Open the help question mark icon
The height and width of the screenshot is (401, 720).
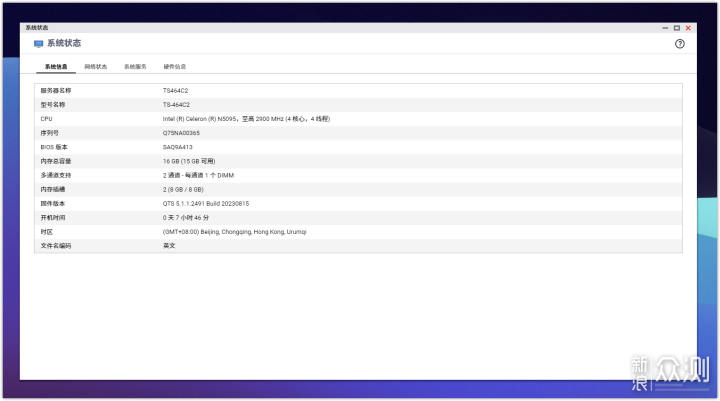pyautogui.click(x=680, y=44)
